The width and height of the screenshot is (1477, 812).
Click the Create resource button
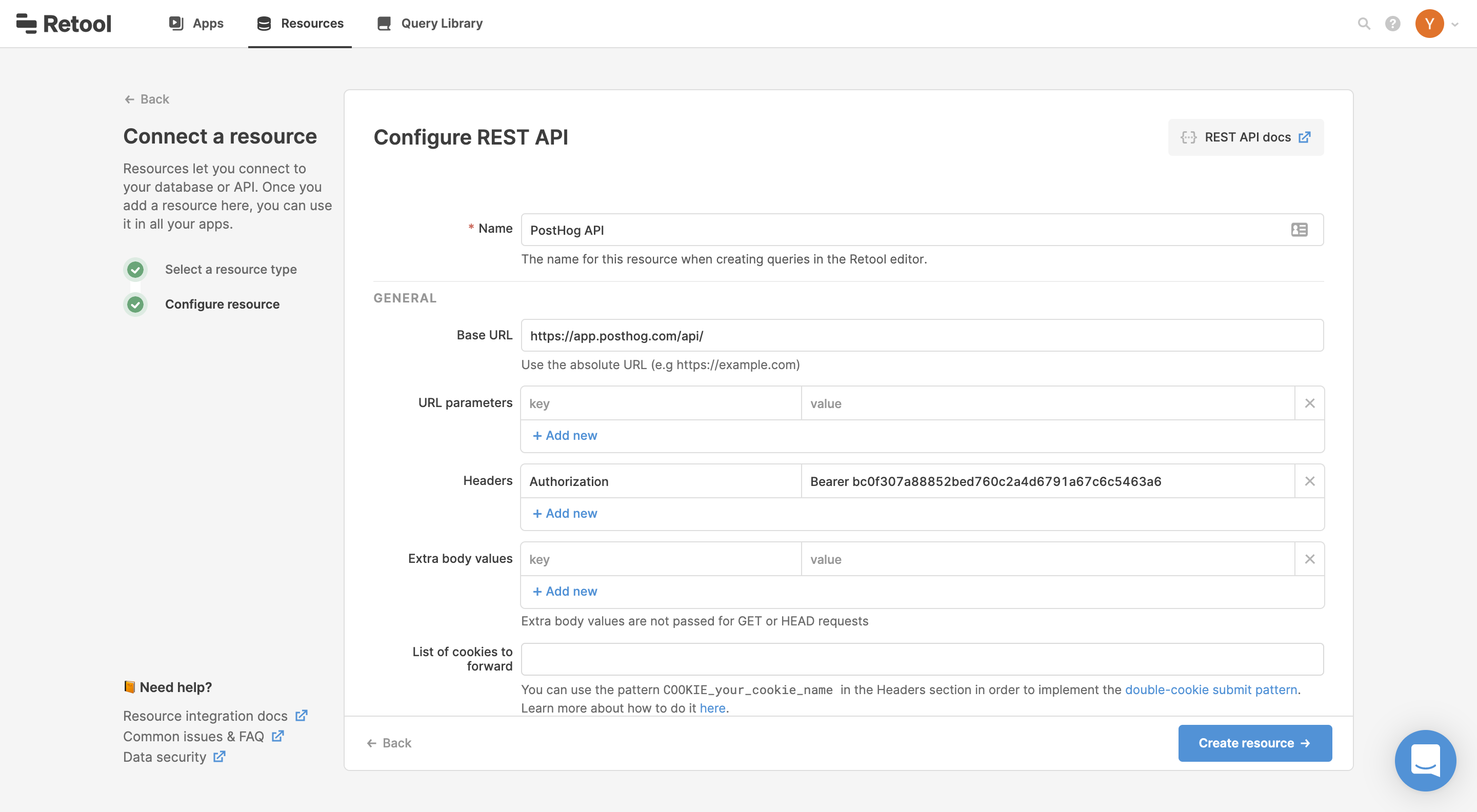click(1254, 743)
